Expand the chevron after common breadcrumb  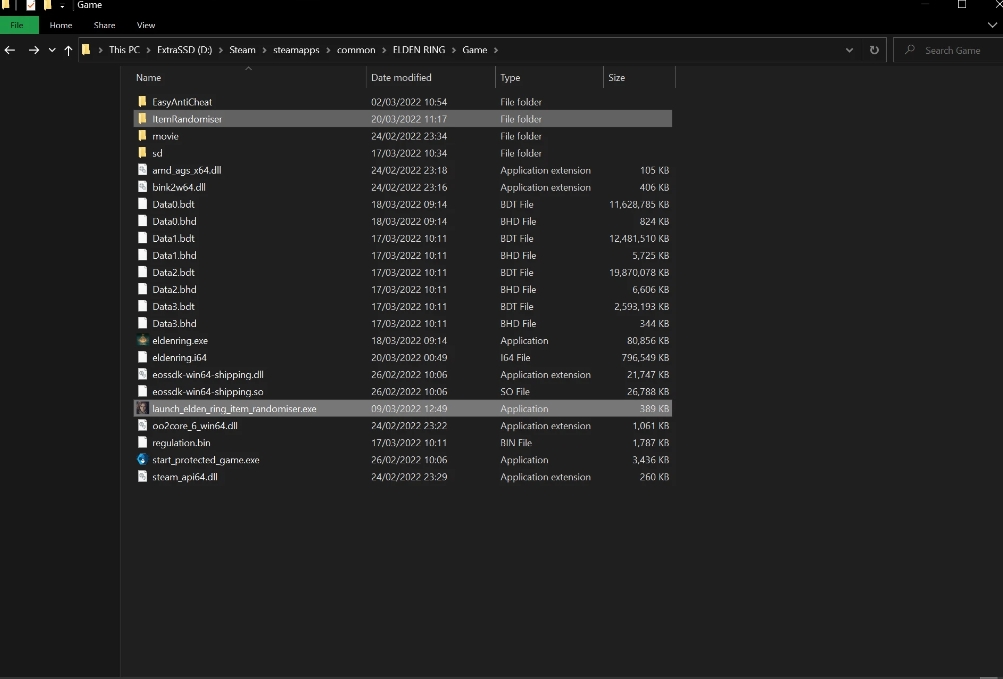(x=384, y=50)
